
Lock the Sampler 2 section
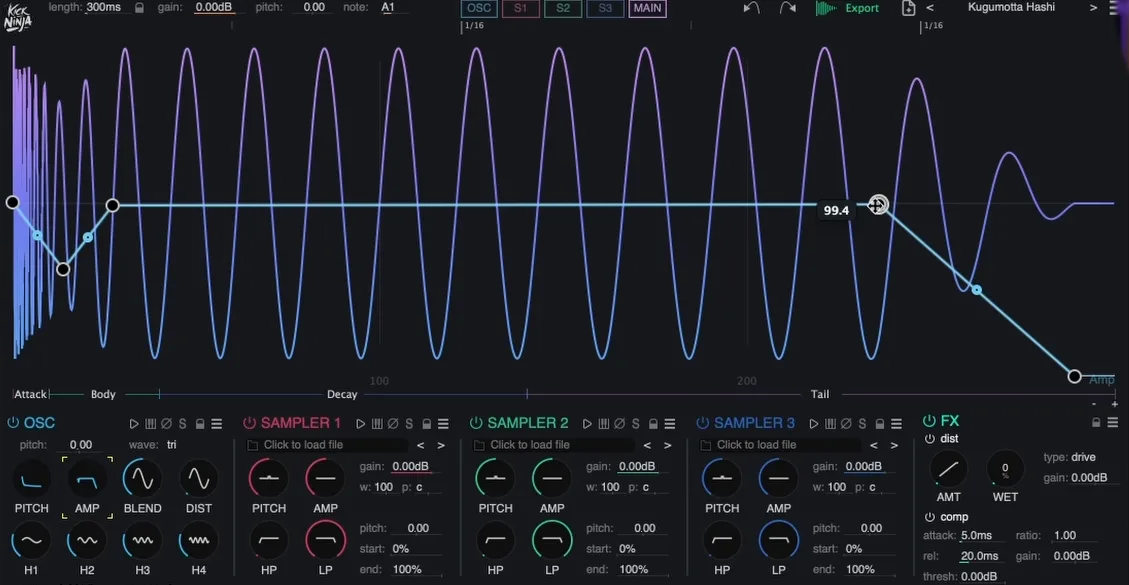pyautogui.click(x=653, y=424)
